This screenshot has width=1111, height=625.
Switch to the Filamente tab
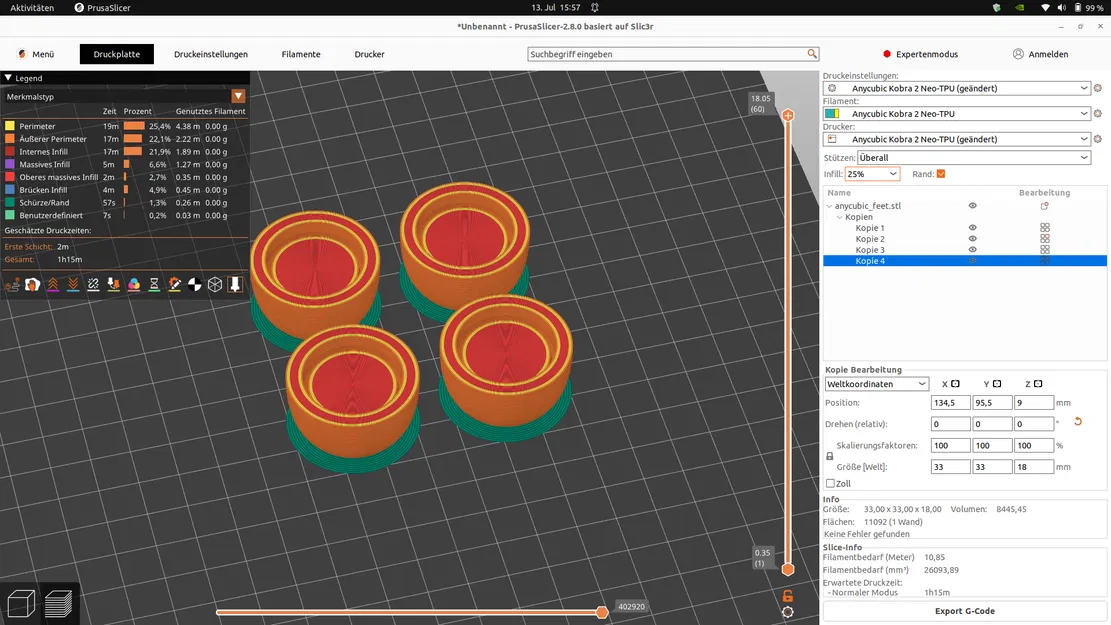click(301, 54)
